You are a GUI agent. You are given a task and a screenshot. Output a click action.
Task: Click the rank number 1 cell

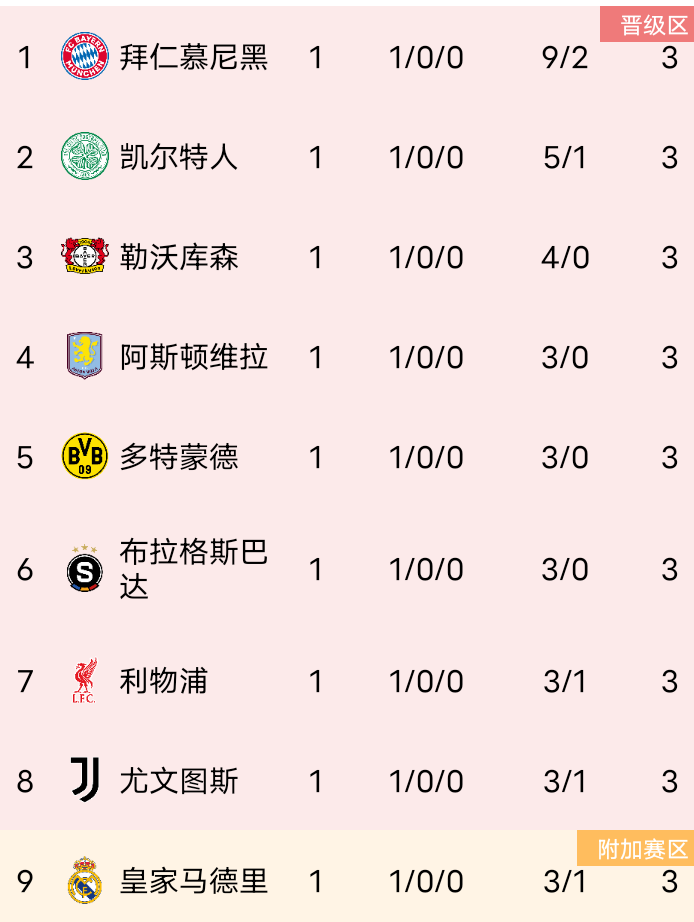point(23,58)
